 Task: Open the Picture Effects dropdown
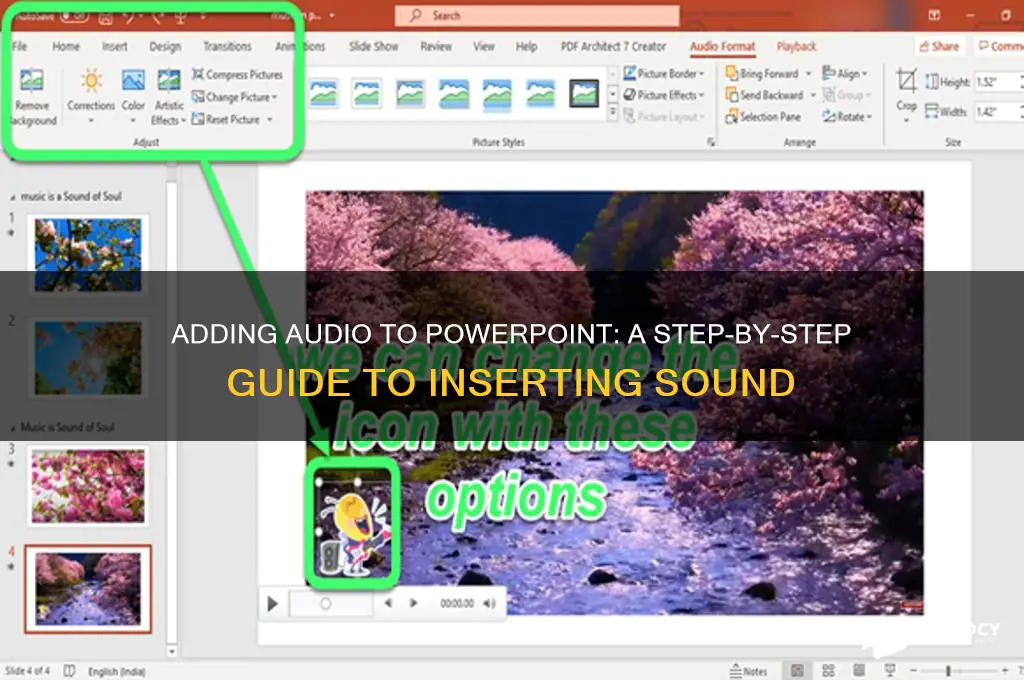click(664, 95)
